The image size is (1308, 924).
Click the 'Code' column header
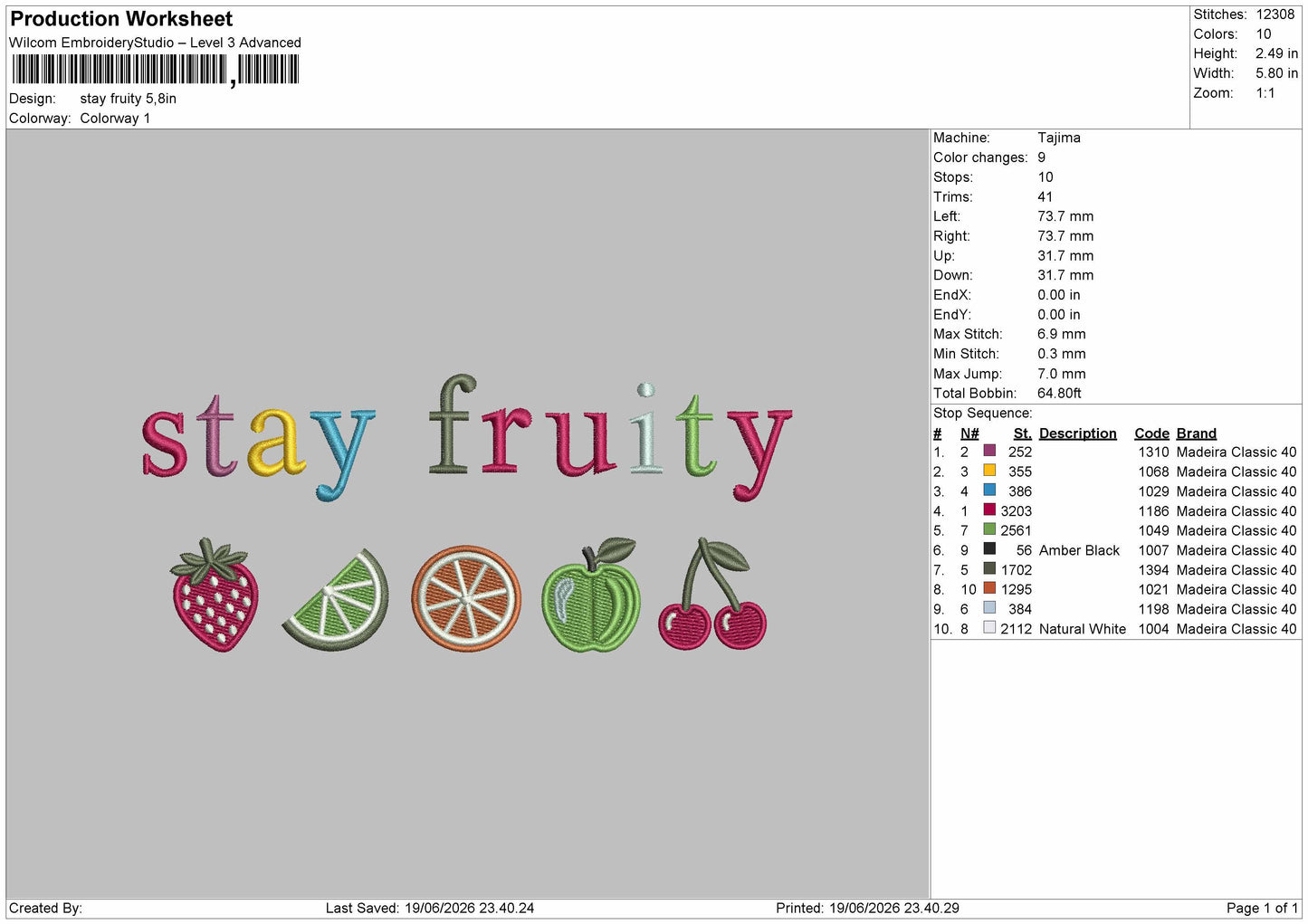coord(1152,433)
